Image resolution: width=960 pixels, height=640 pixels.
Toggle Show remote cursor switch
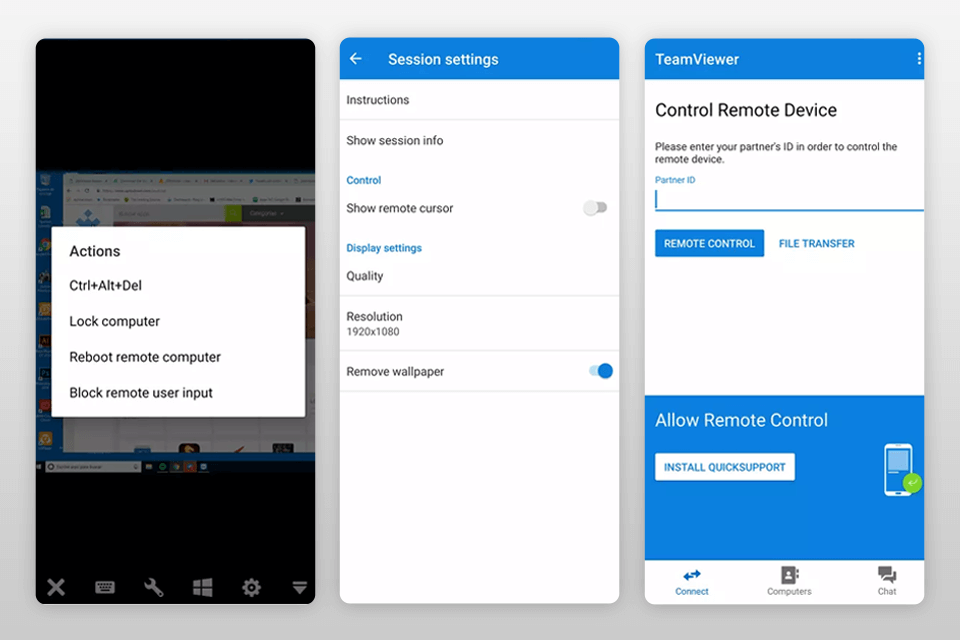click(x=595, y=208)
